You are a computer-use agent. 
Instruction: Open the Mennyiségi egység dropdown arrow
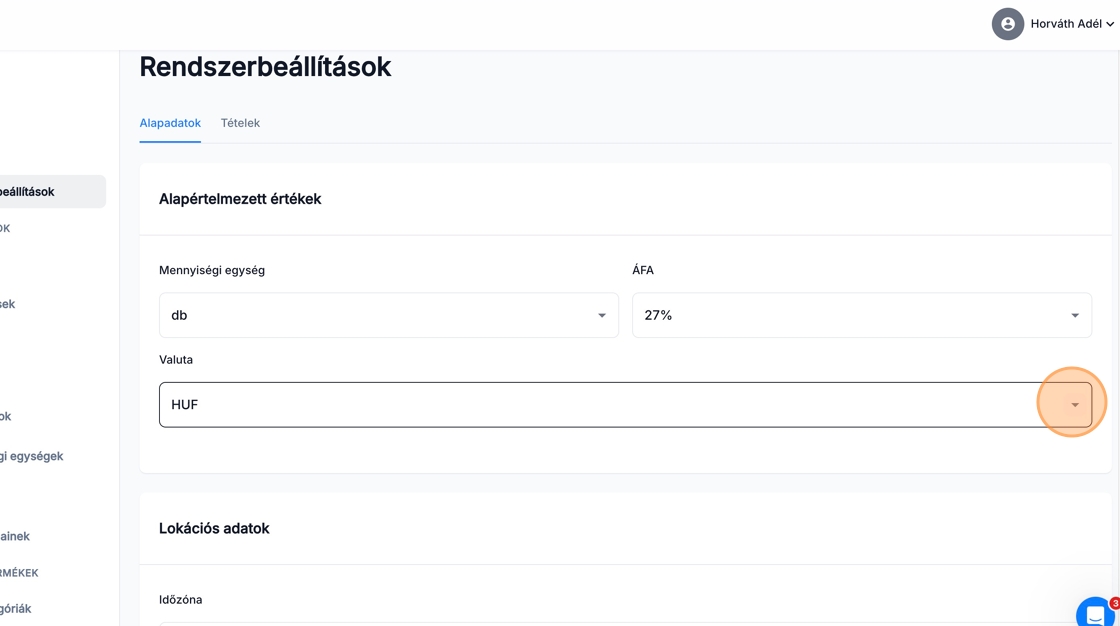[x=602, y=316]
